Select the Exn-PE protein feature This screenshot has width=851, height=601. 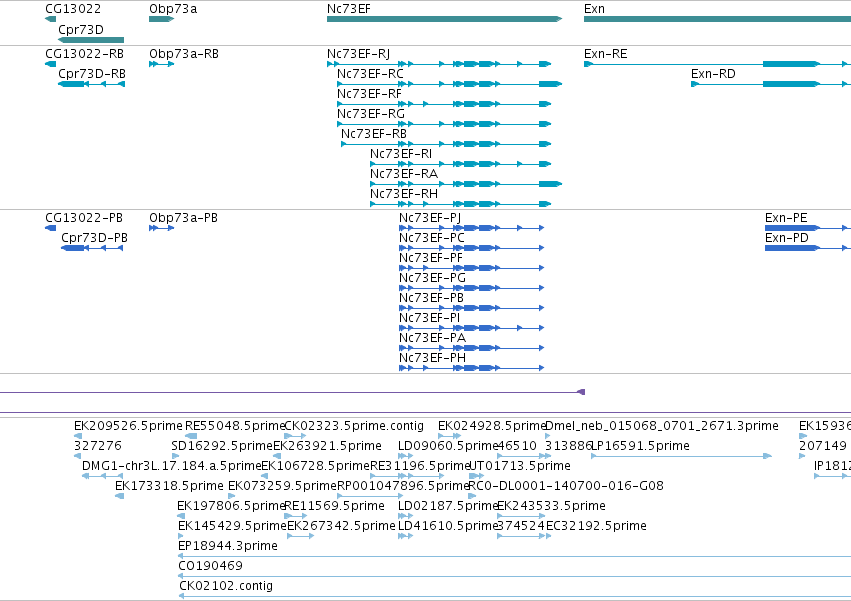(x=808, y=228)
